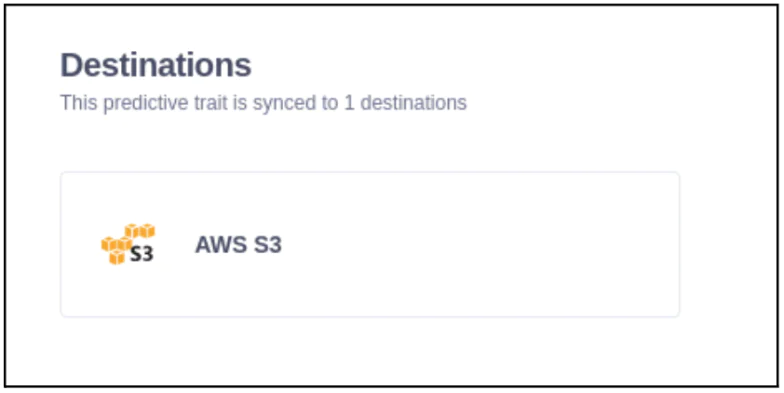Click the synced destinations subtitle text

[264, 103]
